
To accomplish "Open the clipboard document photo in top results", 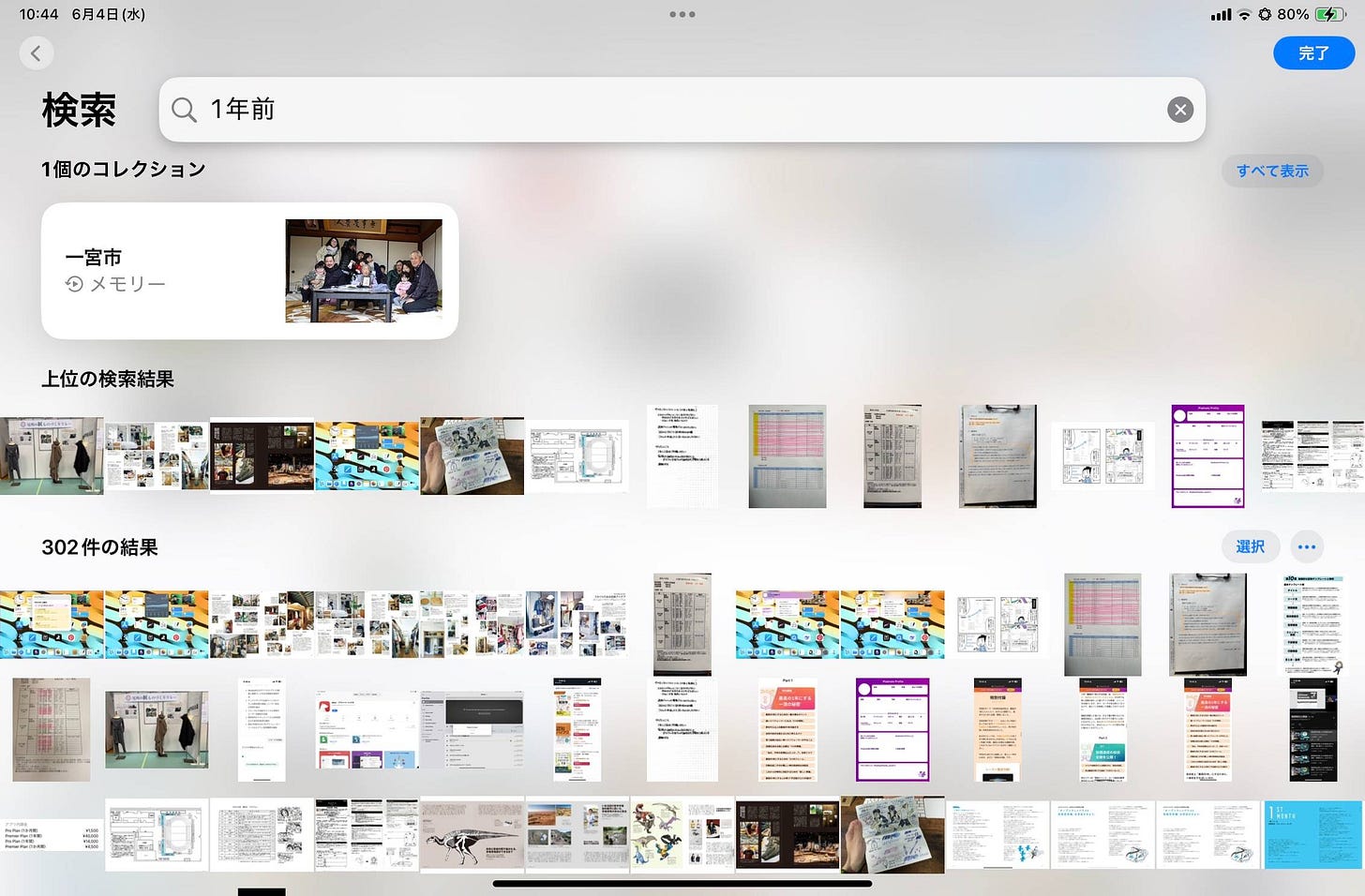I will point(997,456).
